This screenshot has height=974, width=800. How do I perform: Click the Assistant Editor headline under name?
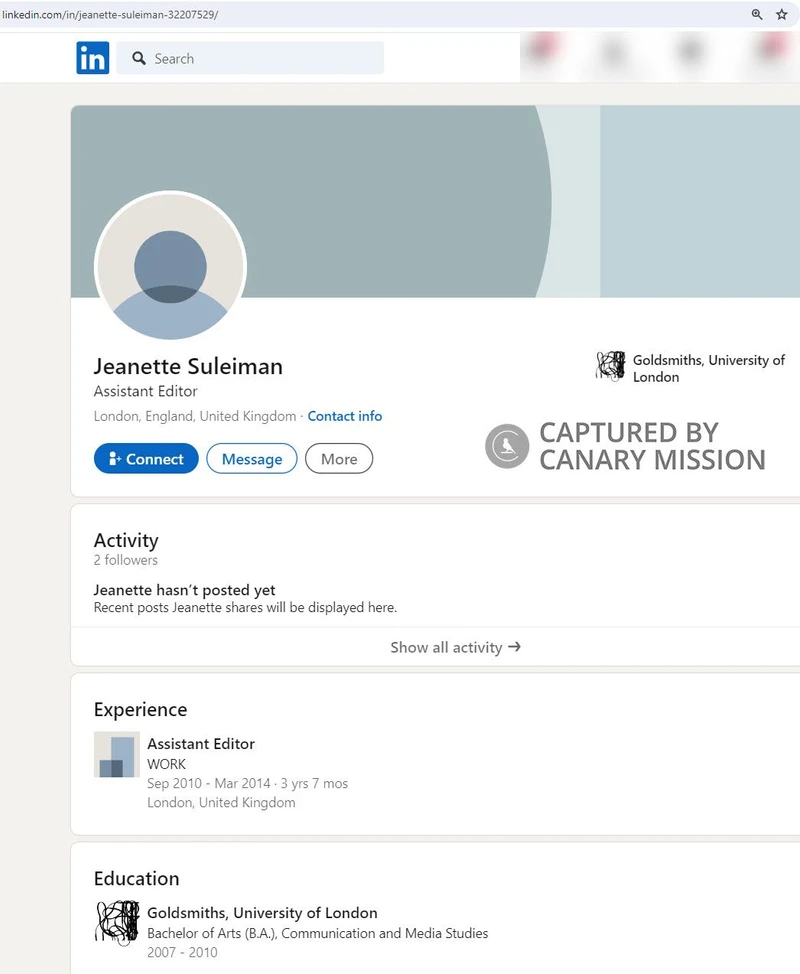pyautogui.click(x=145, y=391)
